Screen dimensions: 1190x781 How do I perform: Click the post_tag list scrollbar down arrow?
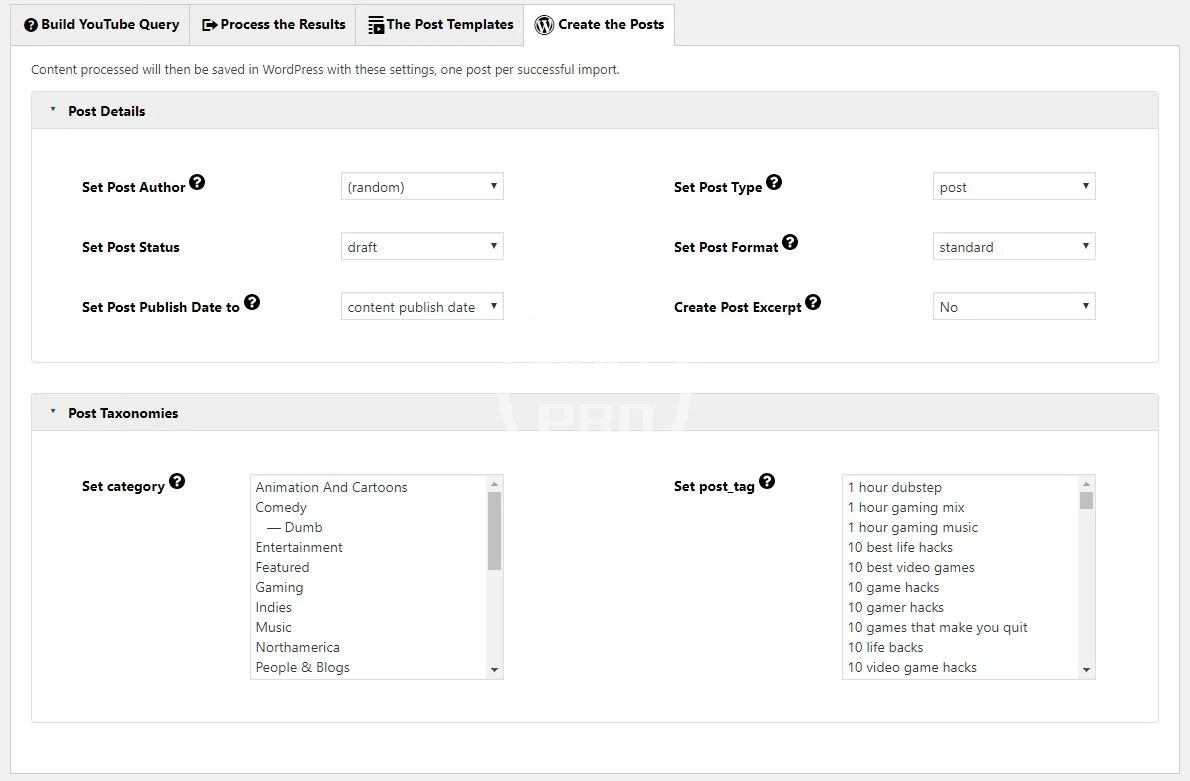[1086, 670]
